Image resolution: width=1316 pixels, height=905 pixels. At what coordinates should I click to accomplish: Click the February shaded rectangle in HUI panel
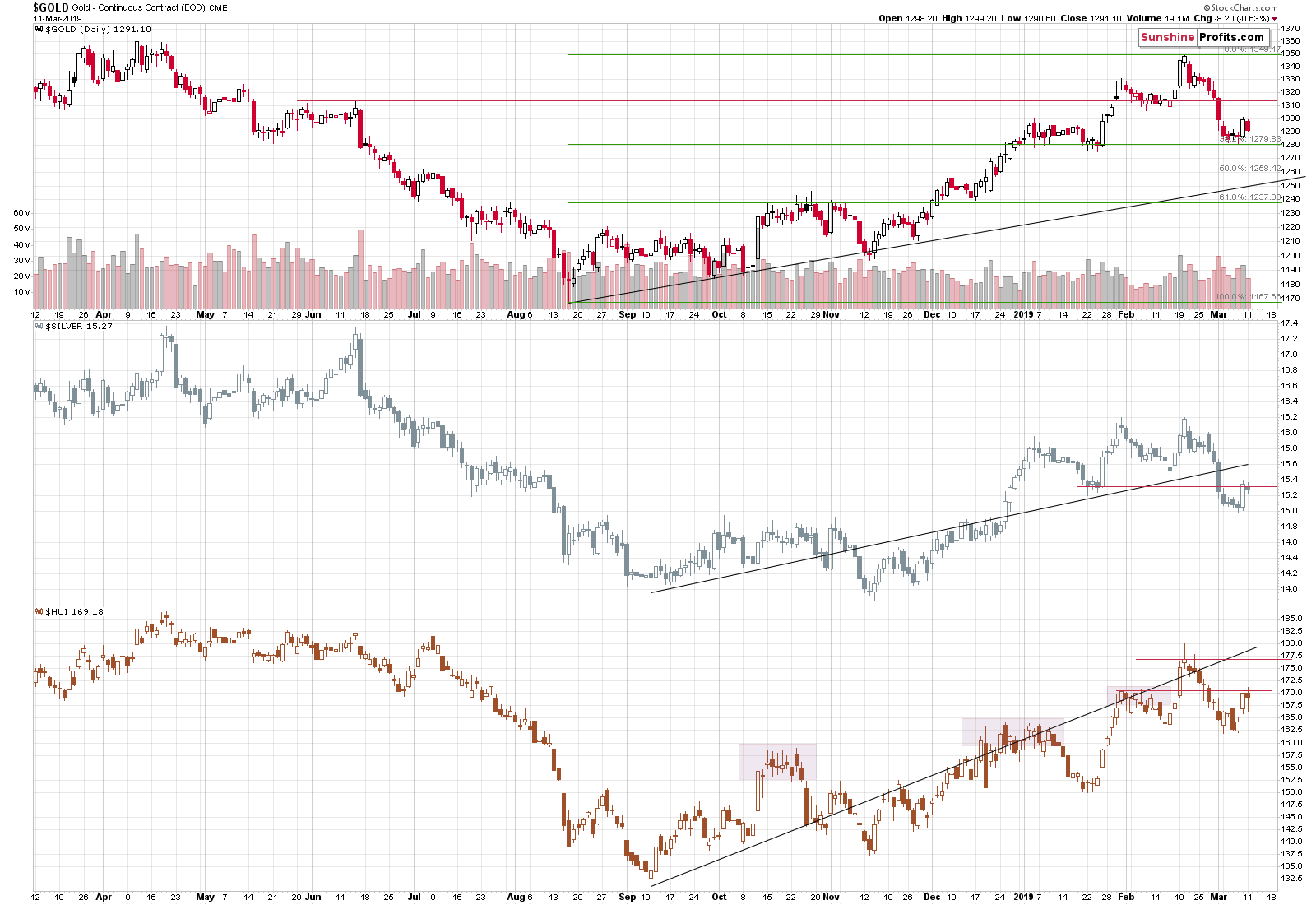1138,695
